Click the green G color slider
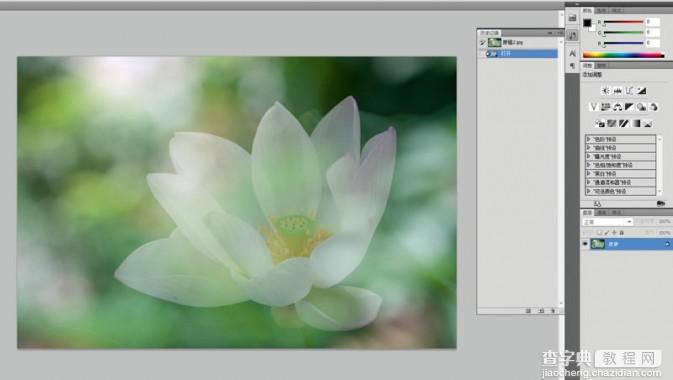 [x=623, y=33]
